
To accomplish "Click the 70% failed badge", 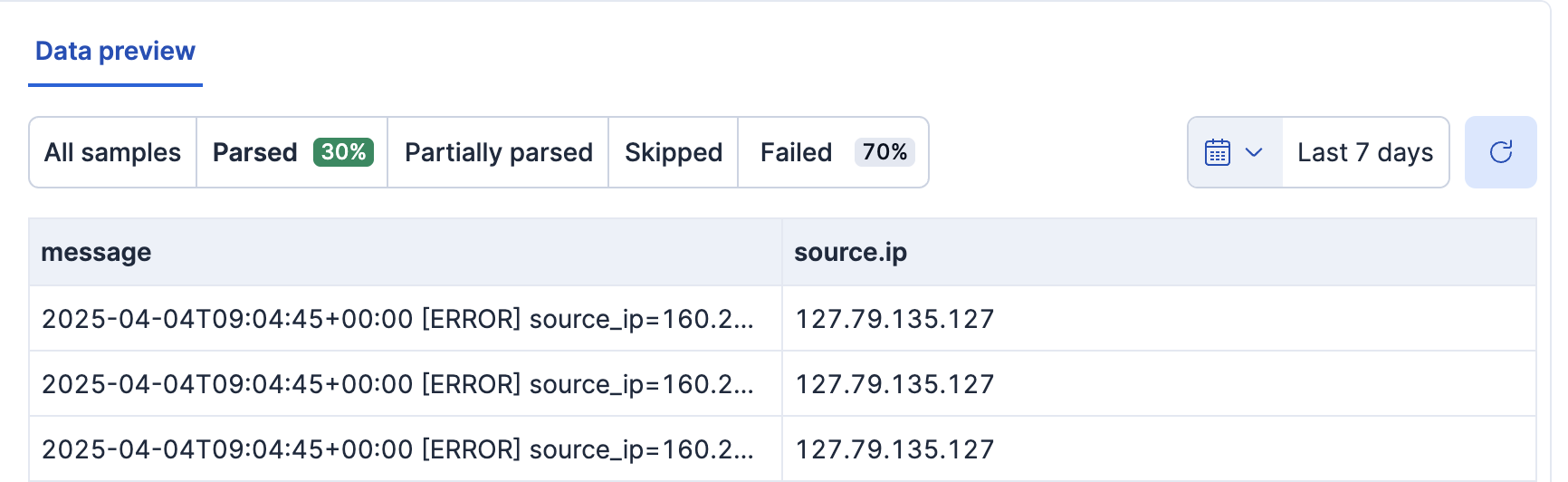I will pyautogui.click(x=884, y=152).
